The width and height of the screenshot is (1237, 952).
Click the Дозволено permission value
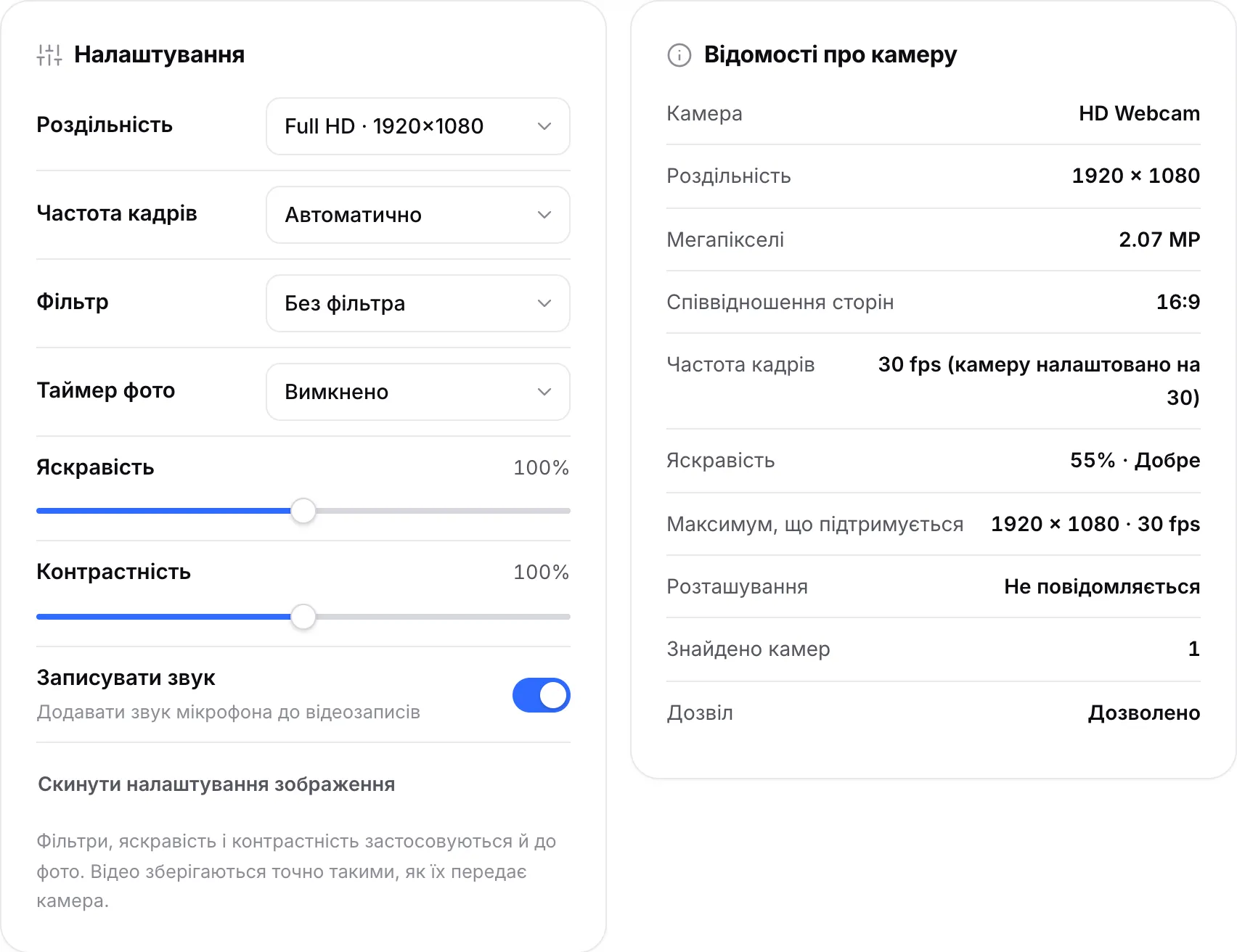pos(1144,713)
